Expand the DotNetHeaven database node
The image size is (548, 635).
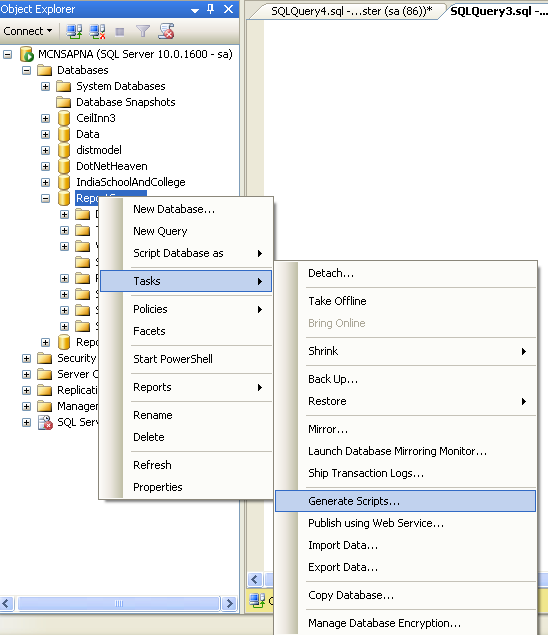(x=45, y=166)
